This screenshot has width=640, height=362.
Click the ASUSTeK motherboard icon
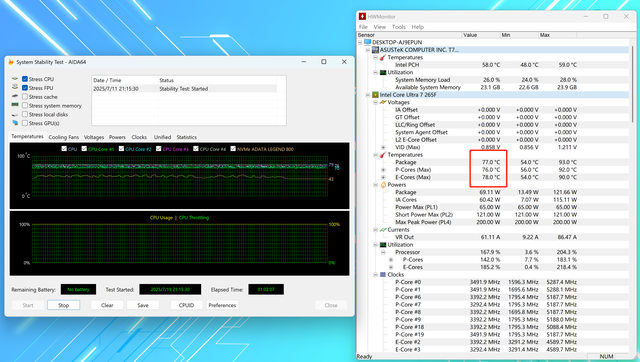point(375,50)
